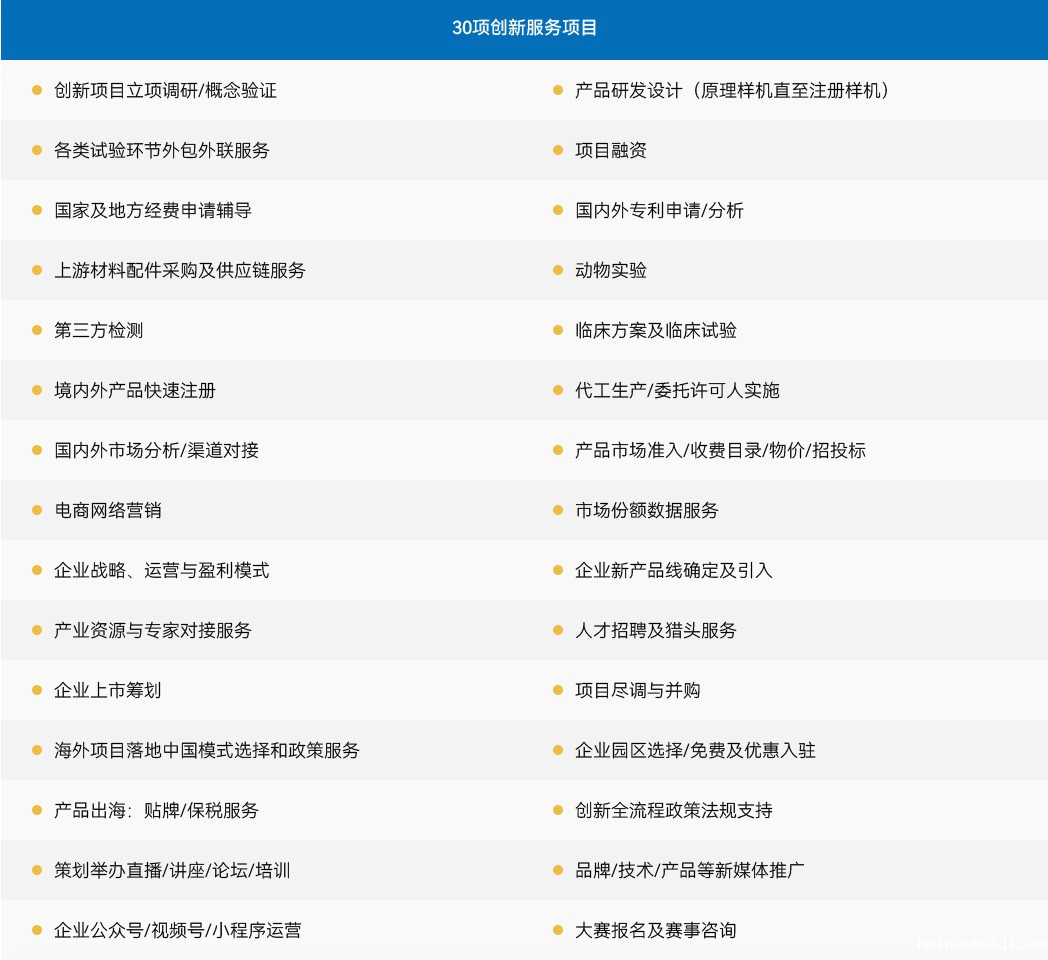Click 代工生产/委托许可人实施 entry
Viewport: 1048px width, 960px height.
(676, 390)
